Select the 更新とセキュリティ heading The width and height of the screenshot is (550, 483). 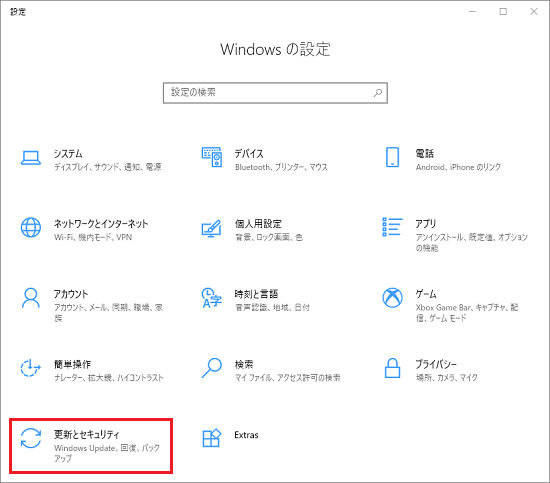coord(87,435)
